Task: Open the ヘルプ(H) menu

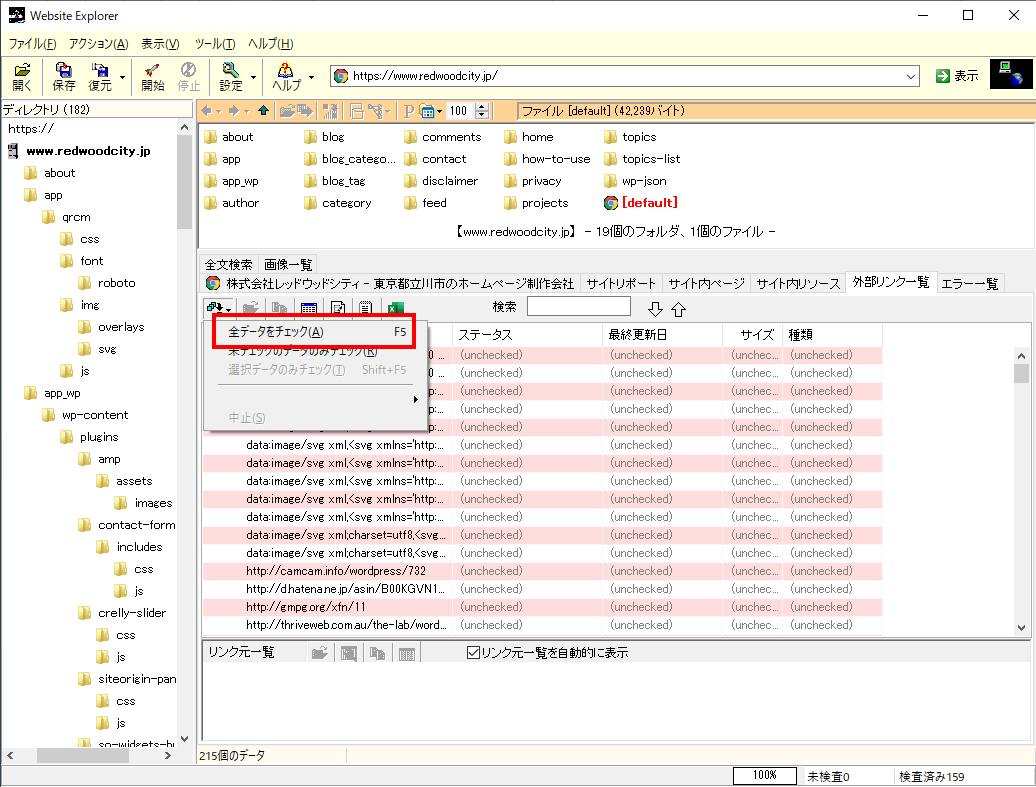Action: (x=271, y=44)
